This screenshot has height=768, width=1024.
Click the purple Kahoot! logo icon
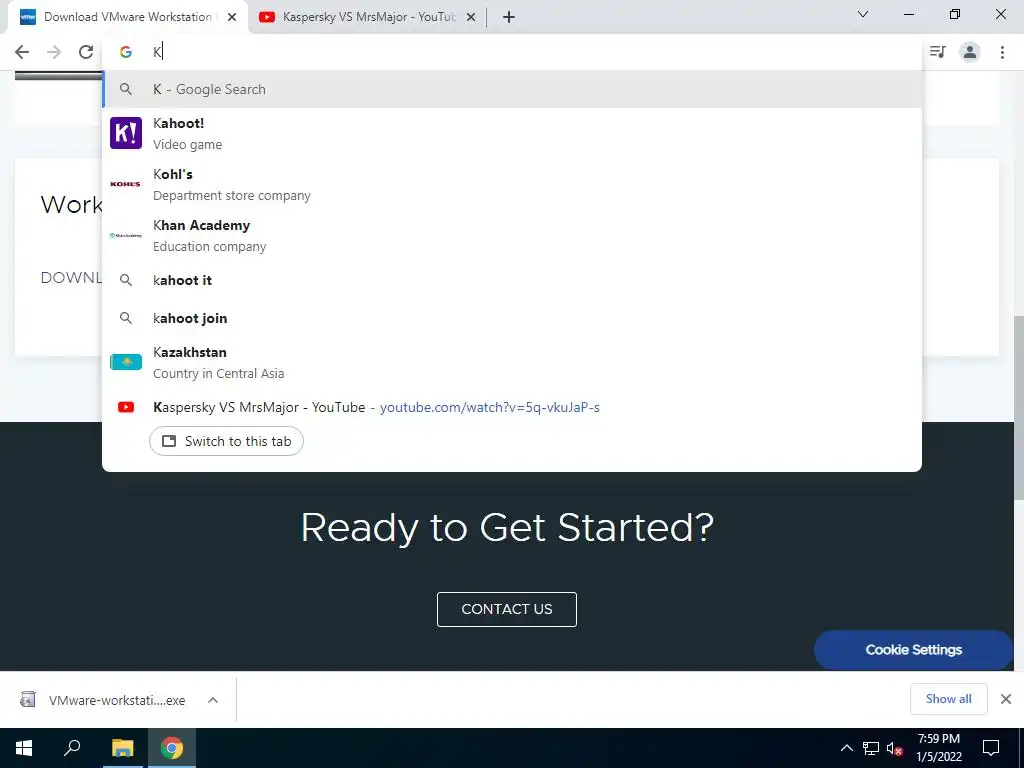pyautogui.click(x=126, y=133)
